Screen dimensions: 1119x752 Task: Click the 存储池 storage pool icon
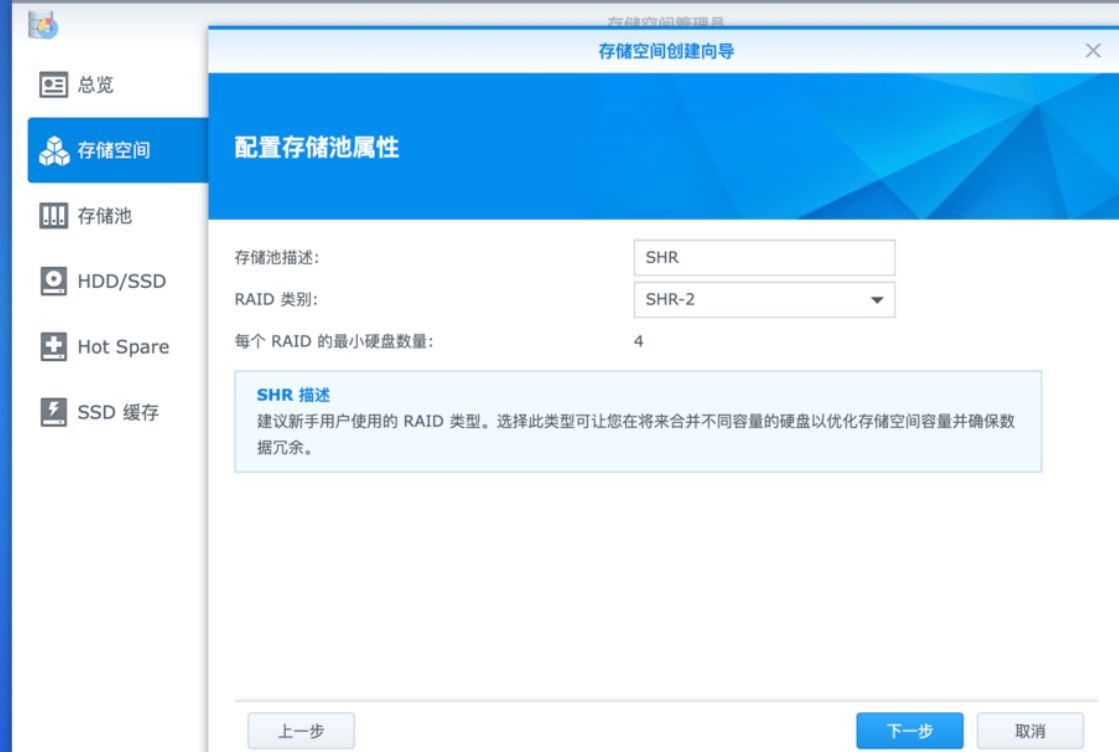coord(54,215)
